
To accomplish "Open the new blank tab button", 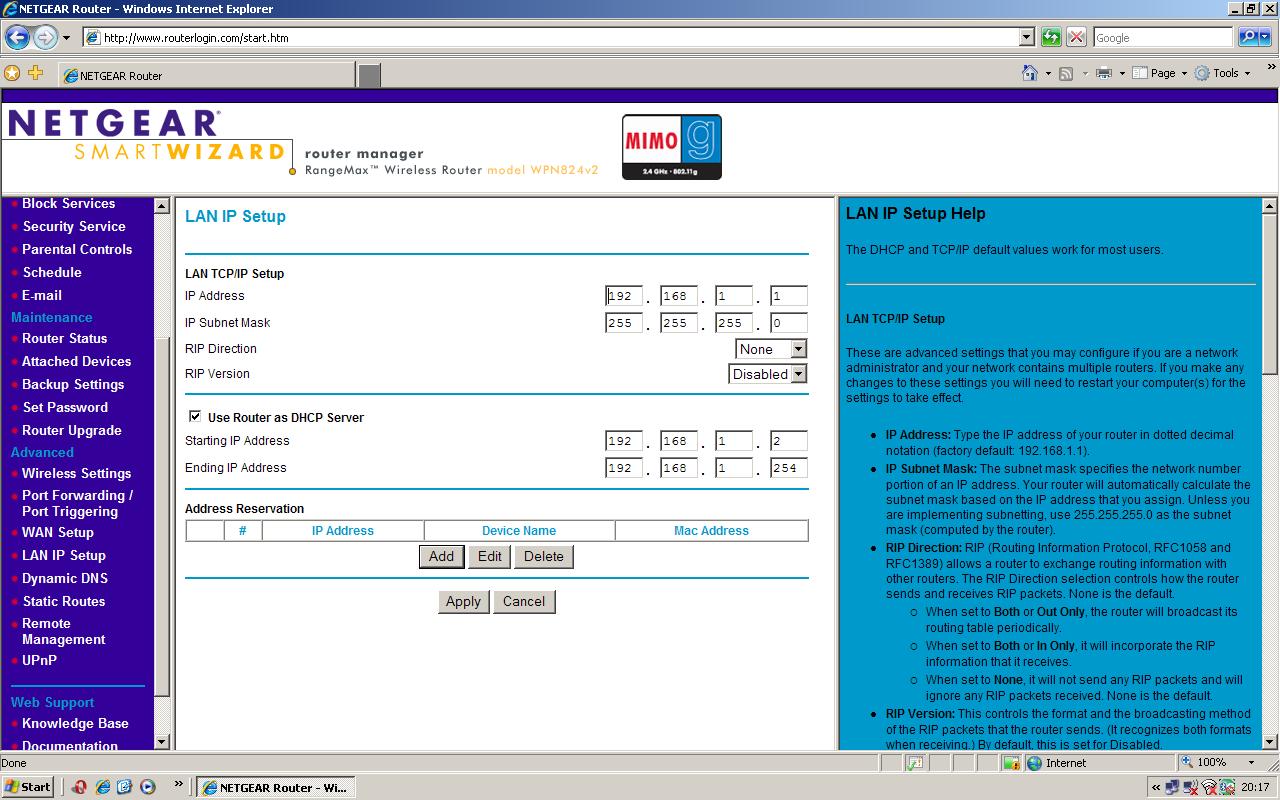I will (370, 75).
